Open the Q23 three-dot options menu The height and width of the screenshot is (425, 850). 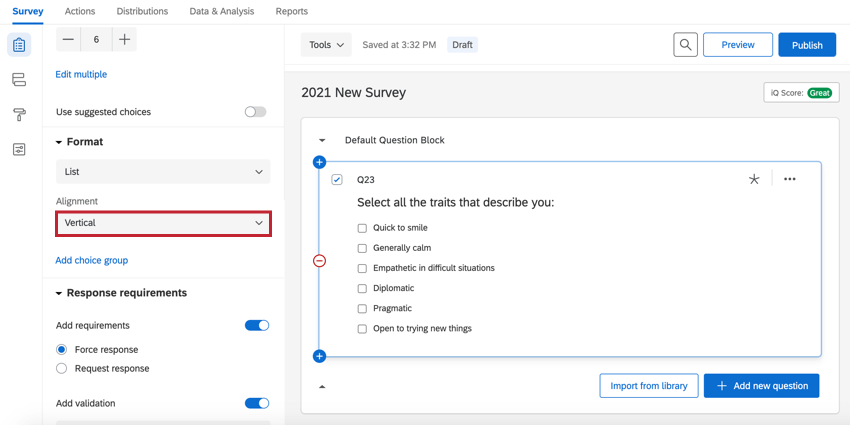click(790, 179)
